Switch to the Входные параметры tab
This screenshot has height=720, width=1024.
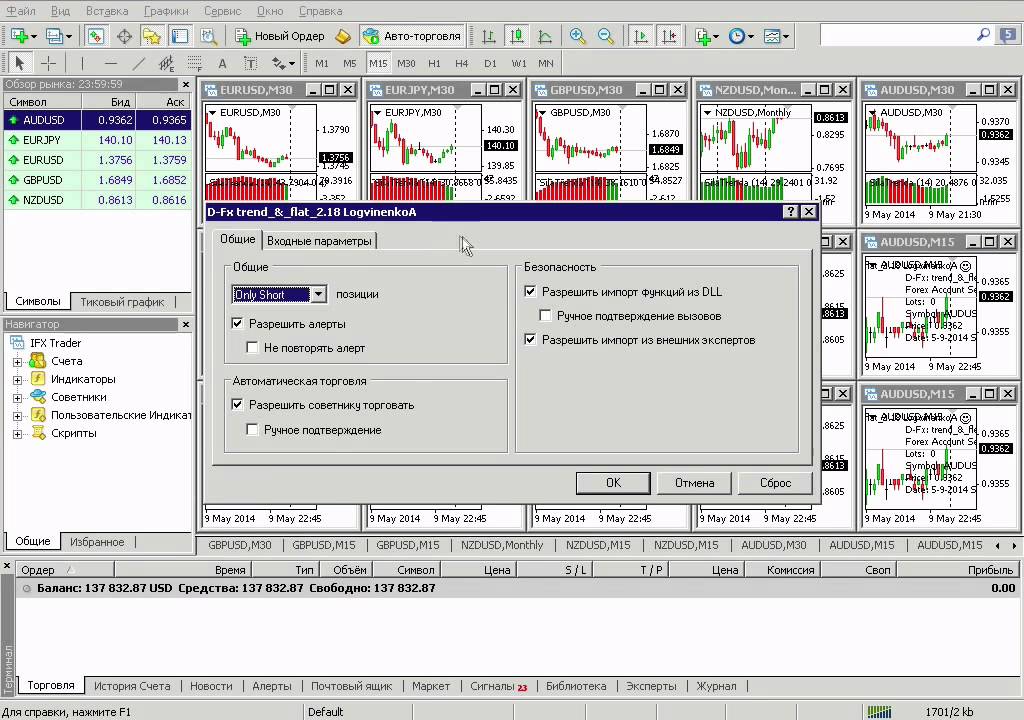(x=319, y=241)
